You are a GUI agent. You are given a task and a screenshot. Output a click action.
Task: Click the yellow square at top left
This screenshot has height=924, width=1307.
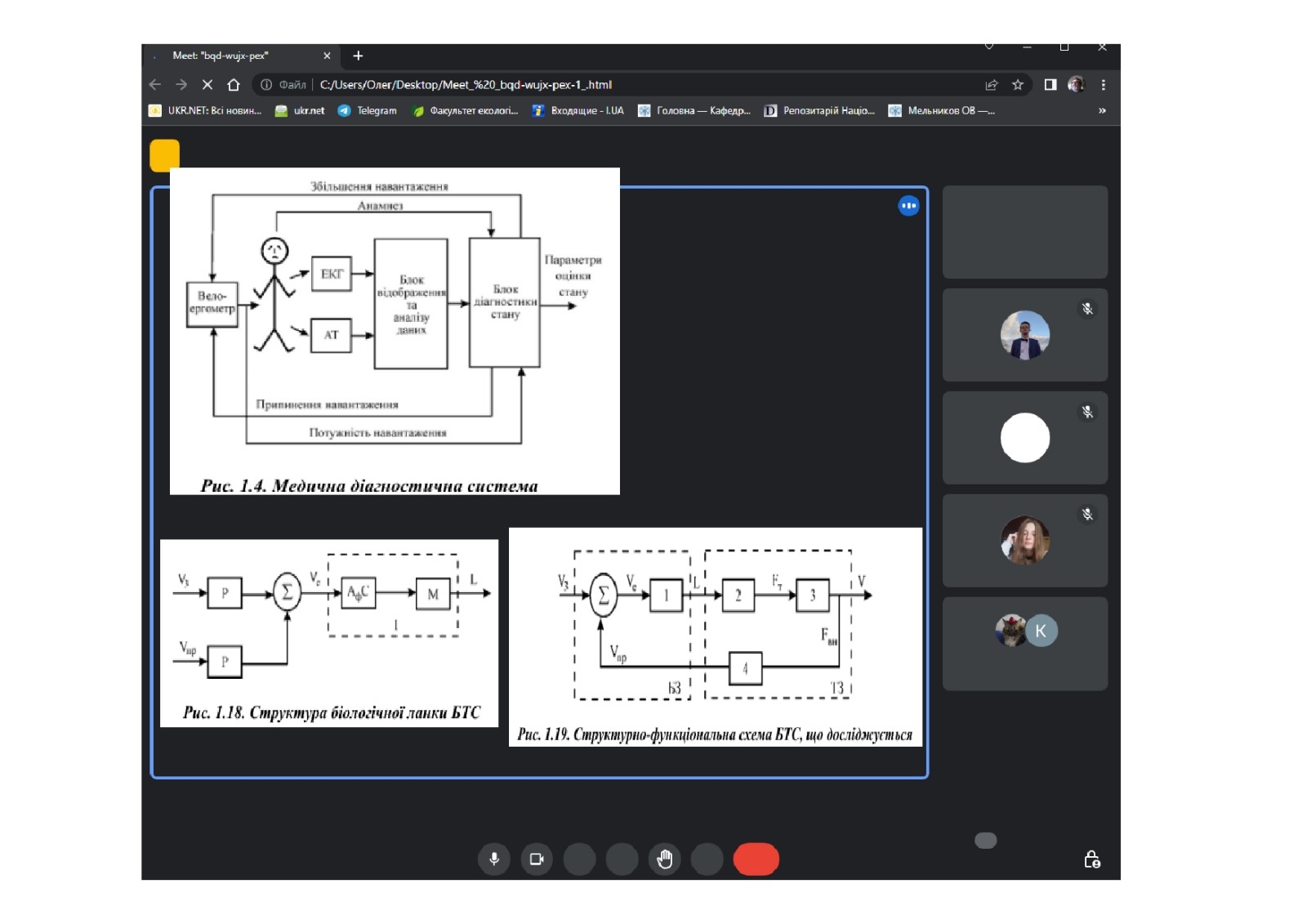coord(164,155)
